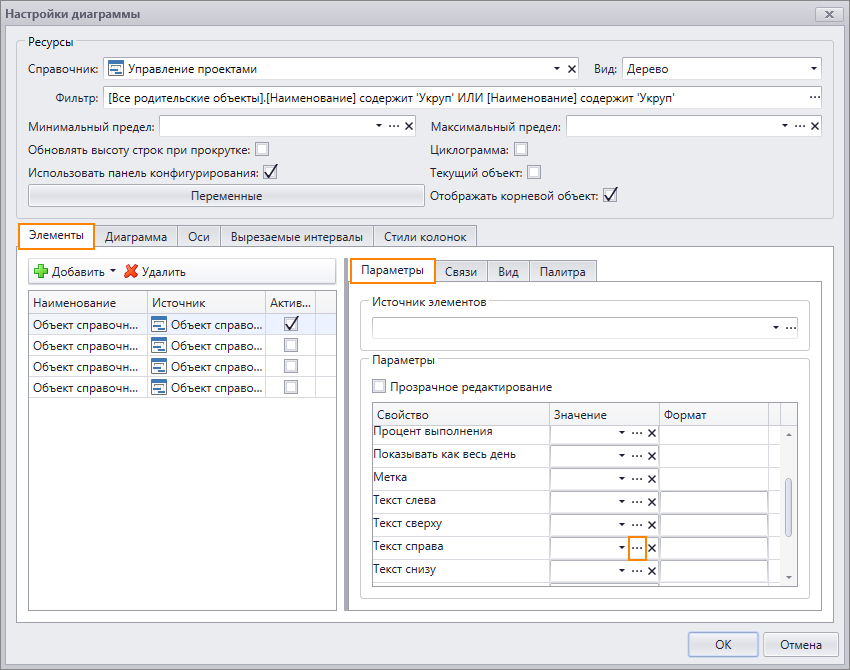Switch to the Диаграмма tab
The width and height of the screenshot is (850, 670).
pos(136,237)
